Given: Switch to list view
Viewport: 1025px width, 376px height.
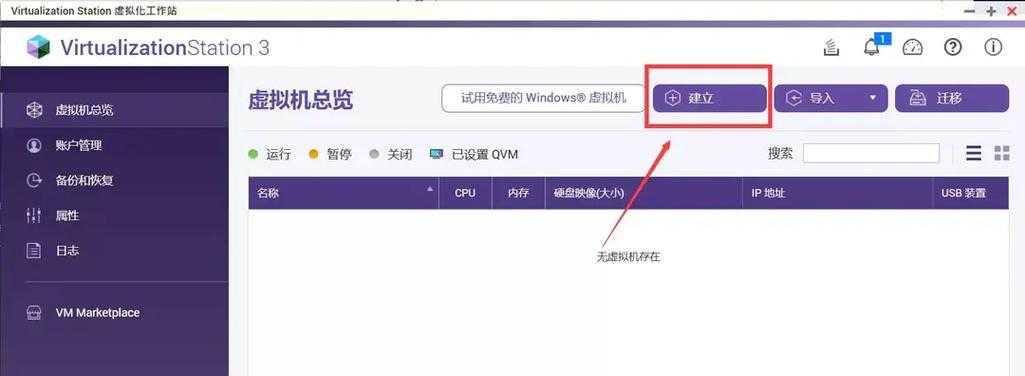Looking at the screenshot, I should [974, 153].
